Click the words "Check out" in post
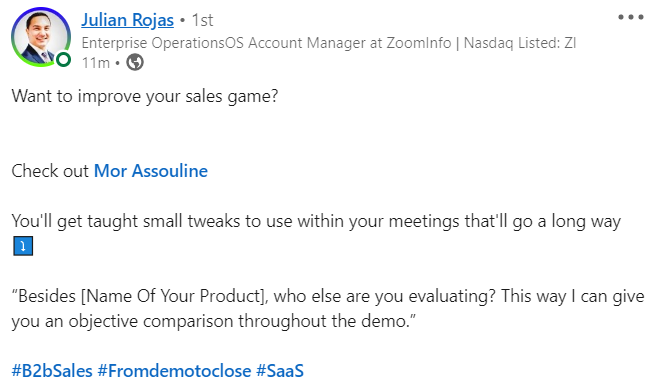 coord(50,171)
